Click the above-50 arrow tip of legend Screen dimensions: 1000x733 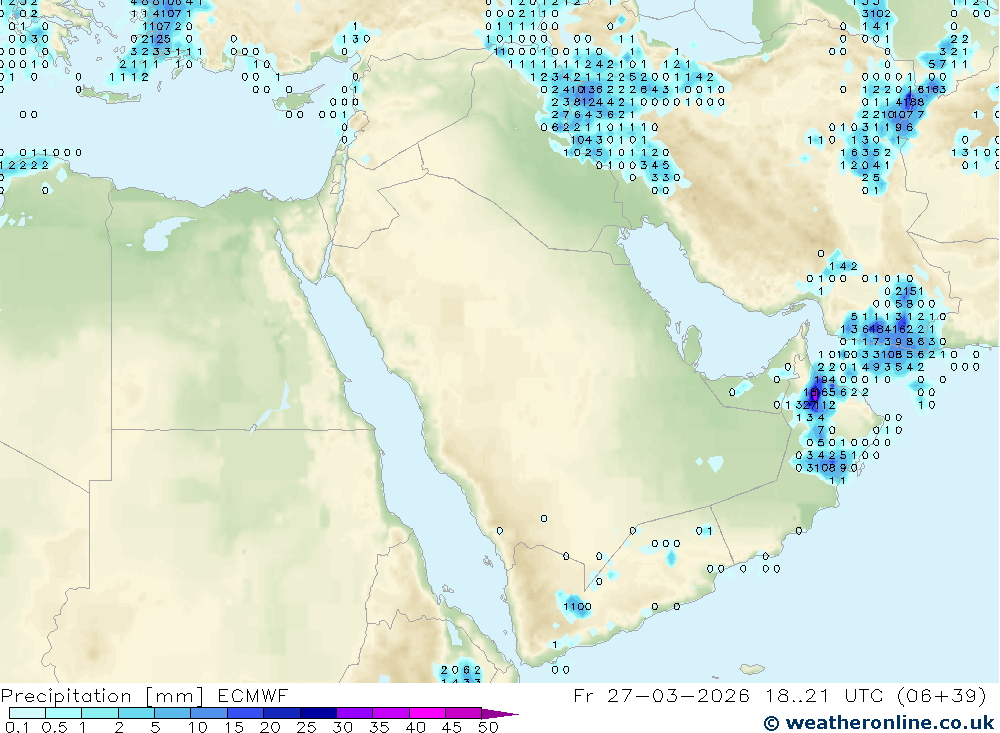click(x=500, y=713)
